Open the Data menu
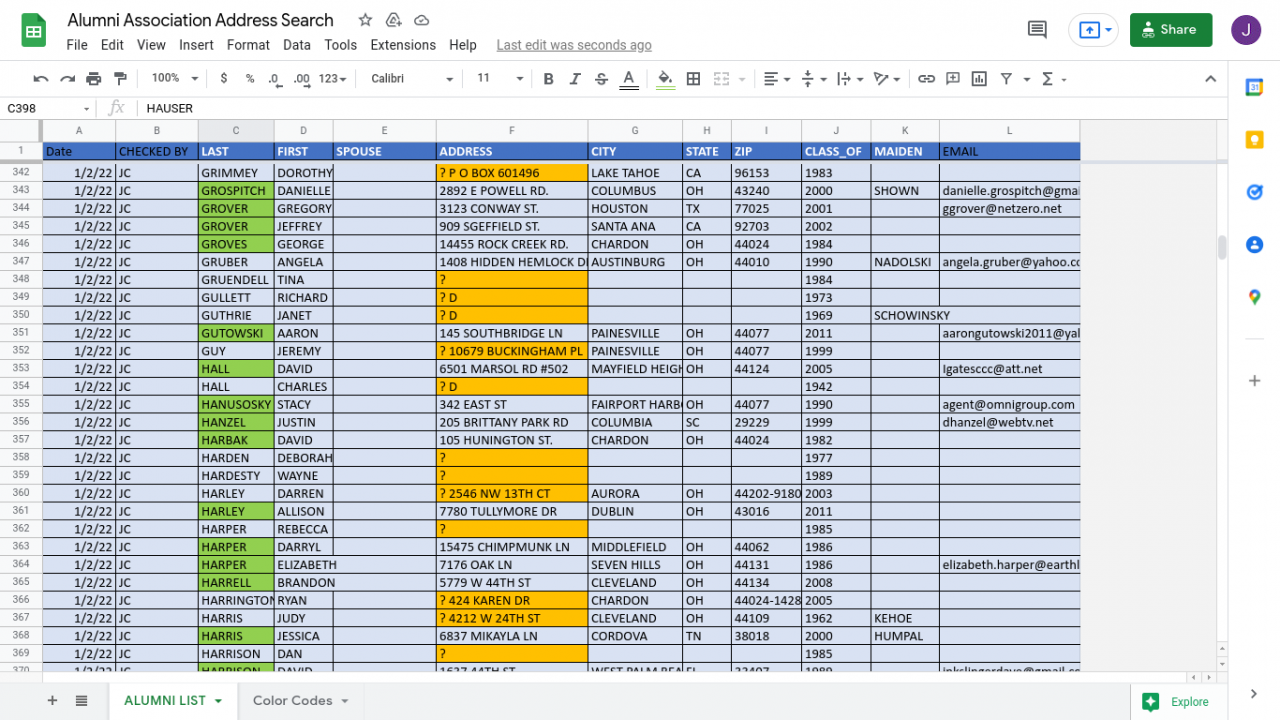 coord(297,45)
